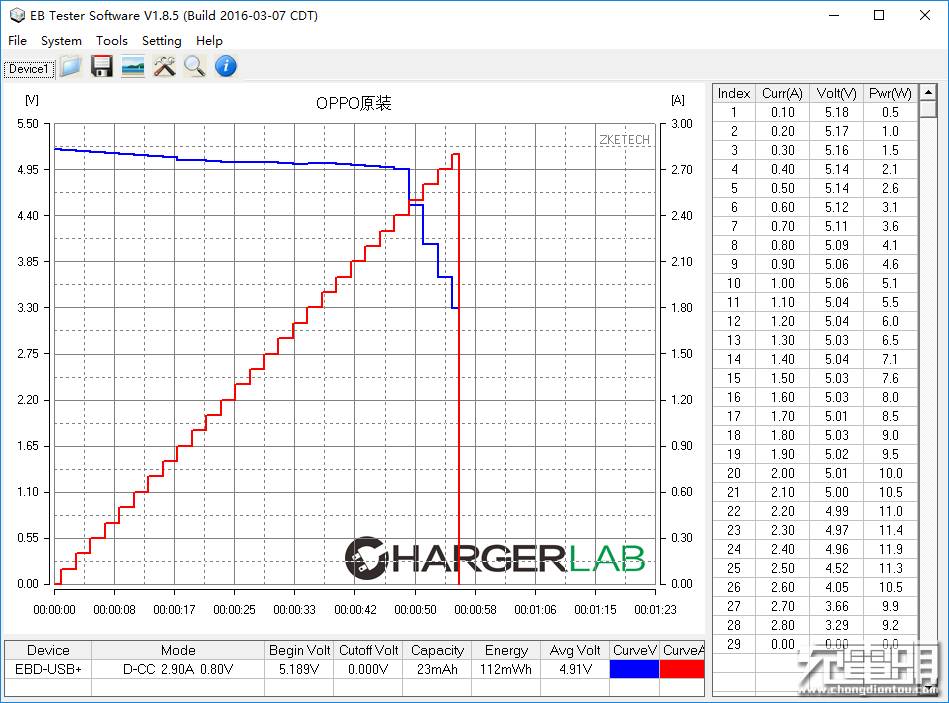The image size is (949, 703).
Task: Open the File menu
Action: coord(17,41)
